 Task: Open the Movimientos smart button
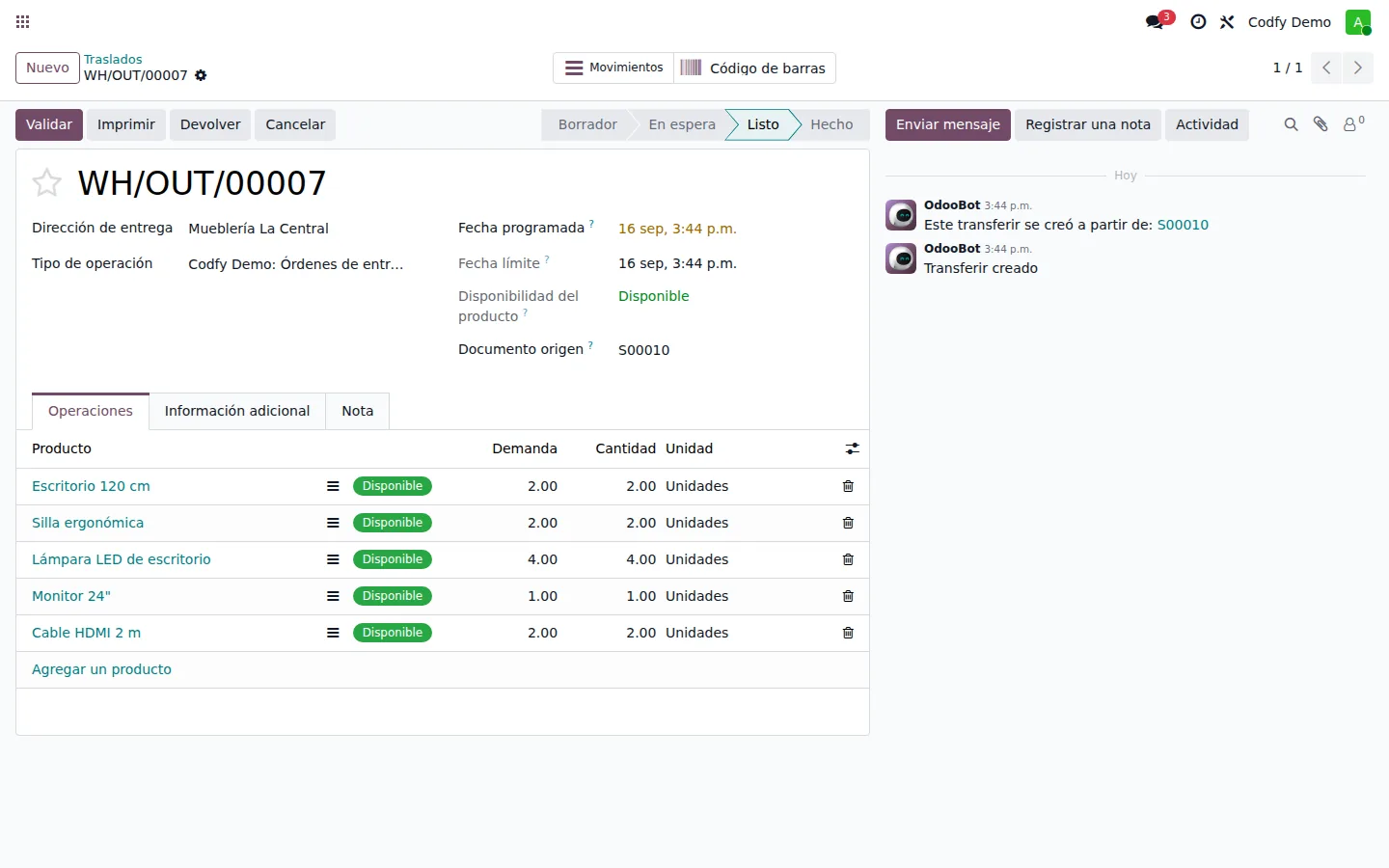pos(613,68)
